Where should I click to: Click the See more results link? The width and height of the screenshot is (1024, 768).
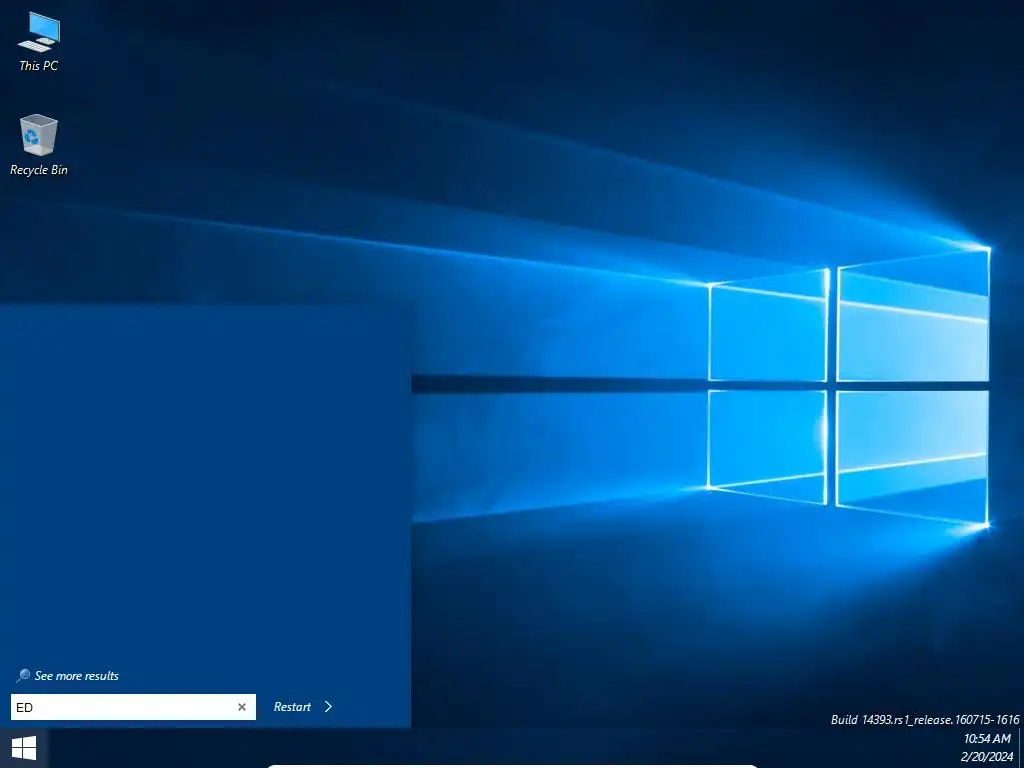click(76, 676)
